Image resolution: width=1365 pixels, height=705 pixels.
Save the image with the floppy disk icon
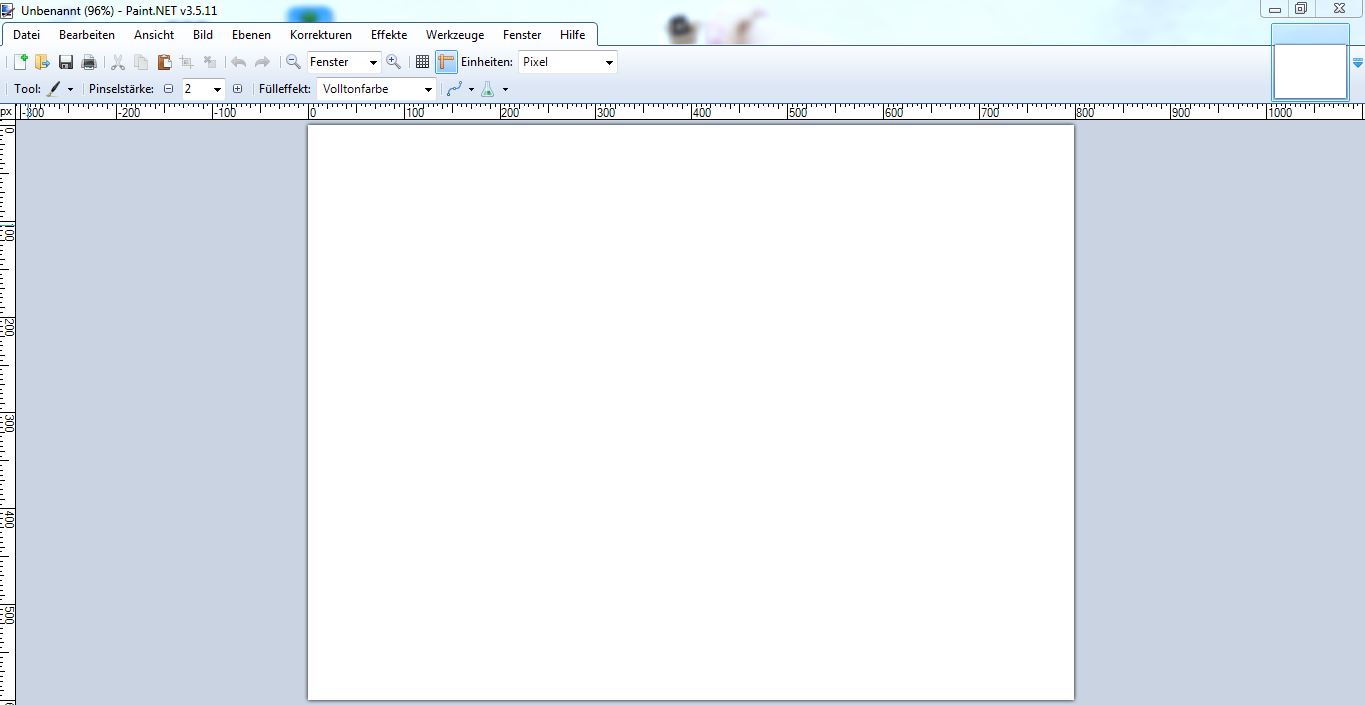coord(66,62)
